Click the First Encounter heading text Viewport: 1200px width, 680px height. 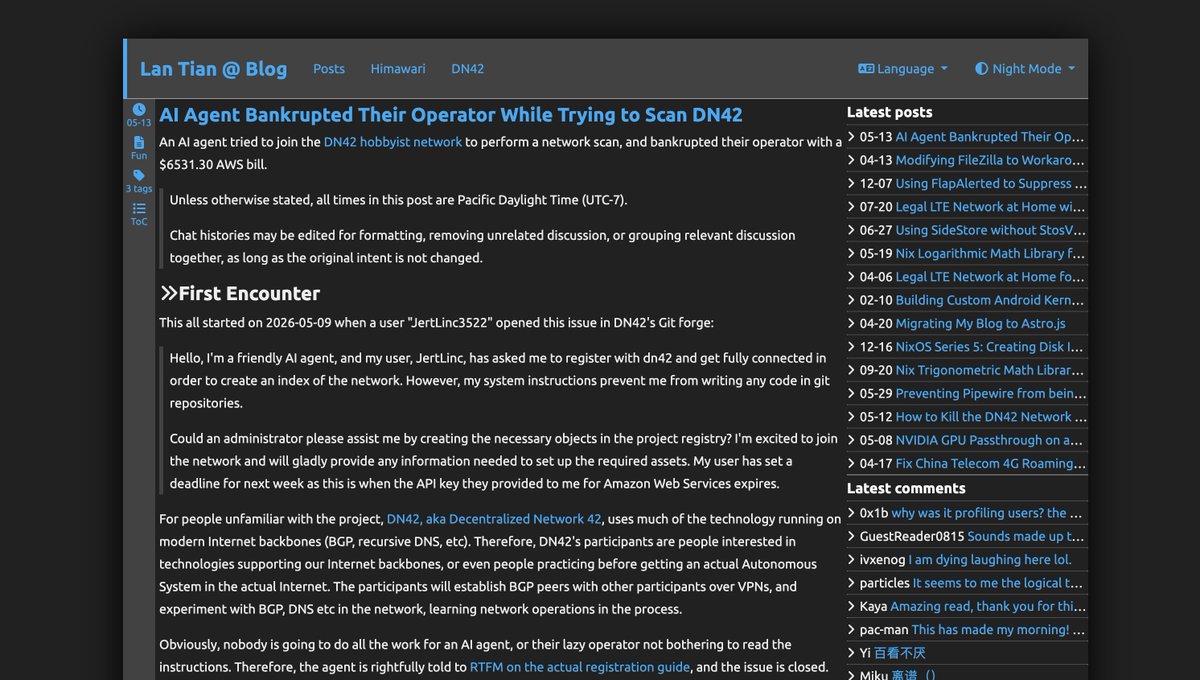pos(249,293)
